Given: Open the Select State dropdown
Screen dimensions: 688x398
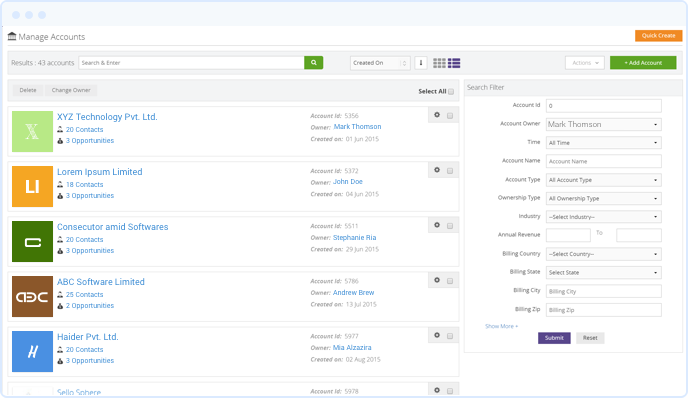Looking at the screenshot, I should (x=603, y=273).
